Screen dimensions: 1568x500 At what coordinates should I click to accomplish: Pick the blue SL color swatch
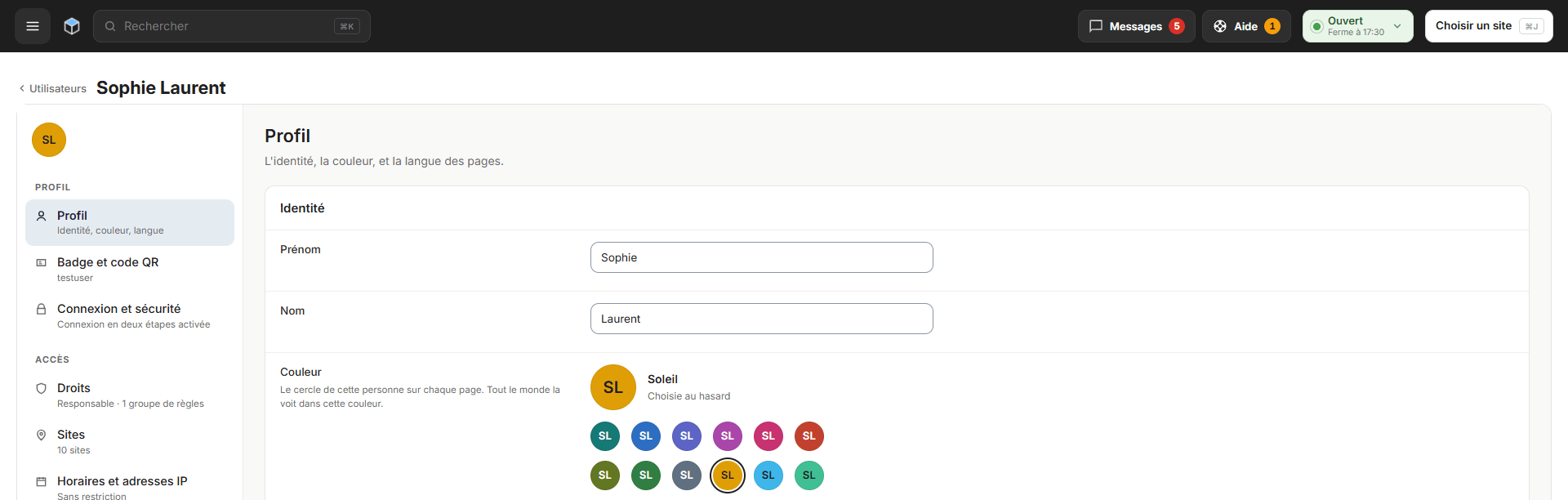pos(646,436)
